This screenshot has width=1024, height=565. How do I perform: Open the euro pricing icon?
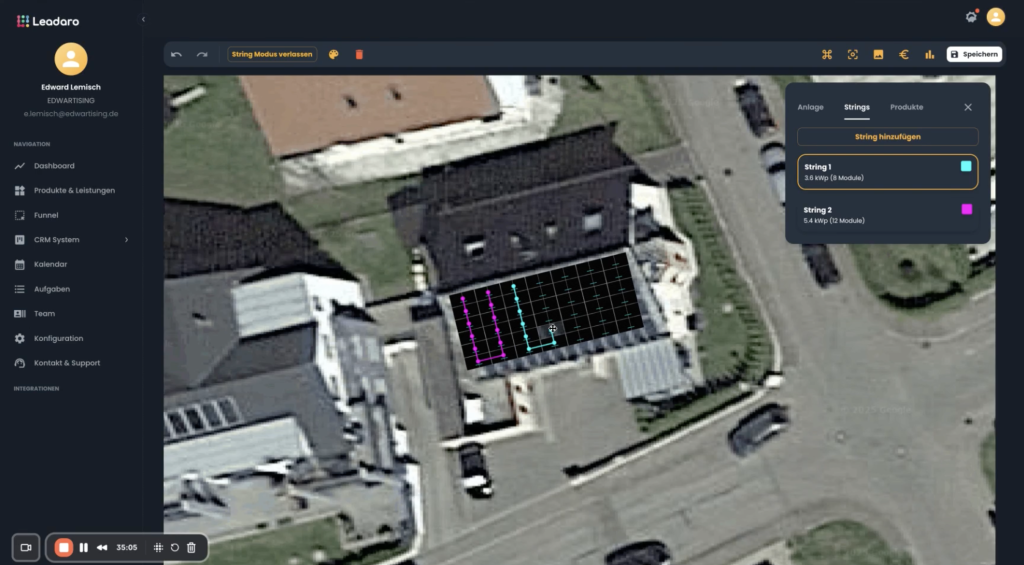pos(904,54)
